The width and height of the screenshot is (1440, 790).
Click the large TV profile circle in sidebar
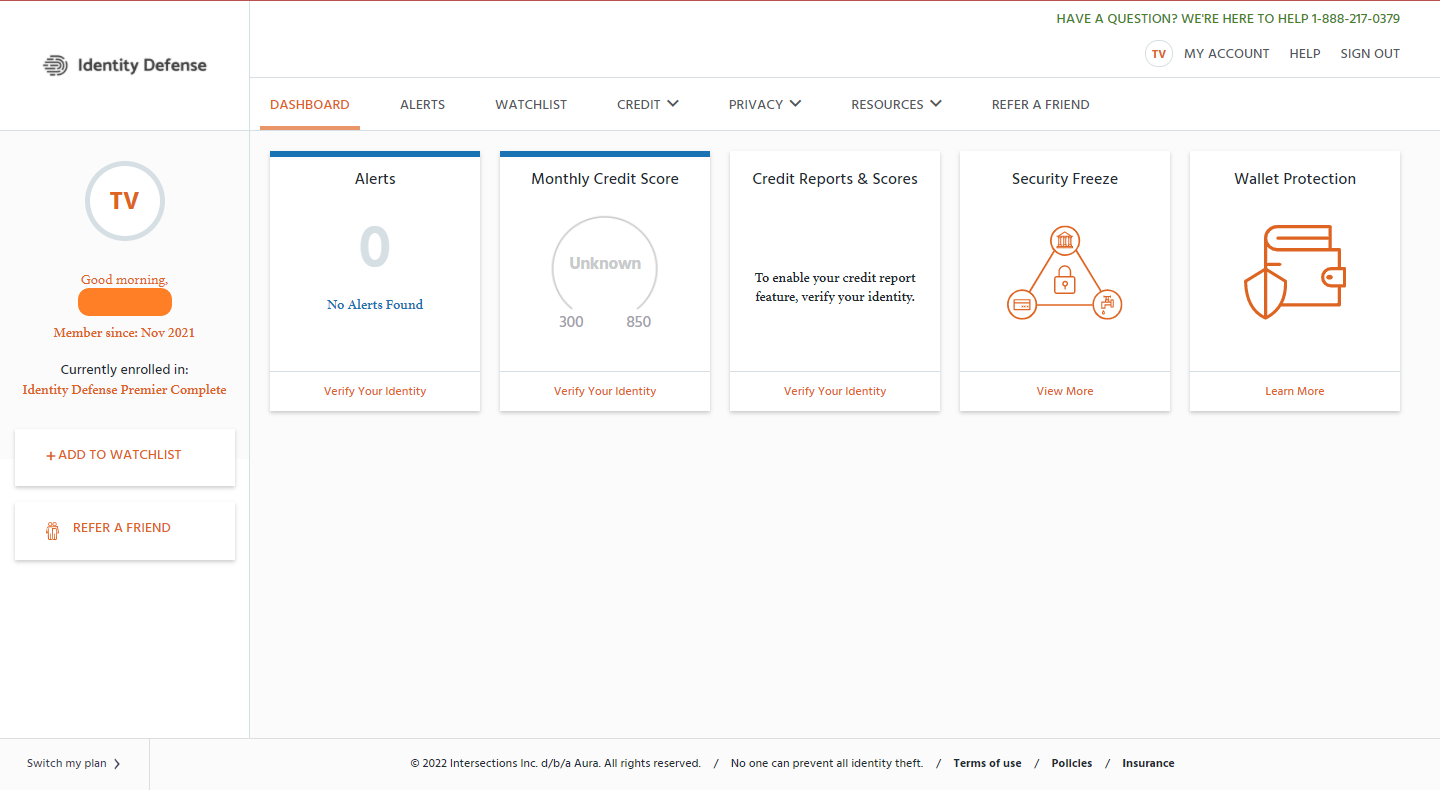coord(124,201)
